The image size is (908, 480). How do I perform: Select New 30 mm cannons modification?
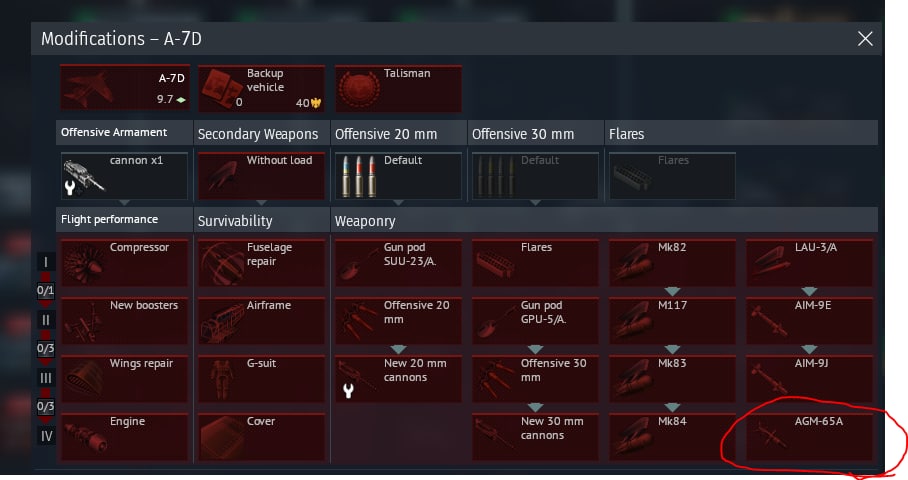[x=535, y=437]
